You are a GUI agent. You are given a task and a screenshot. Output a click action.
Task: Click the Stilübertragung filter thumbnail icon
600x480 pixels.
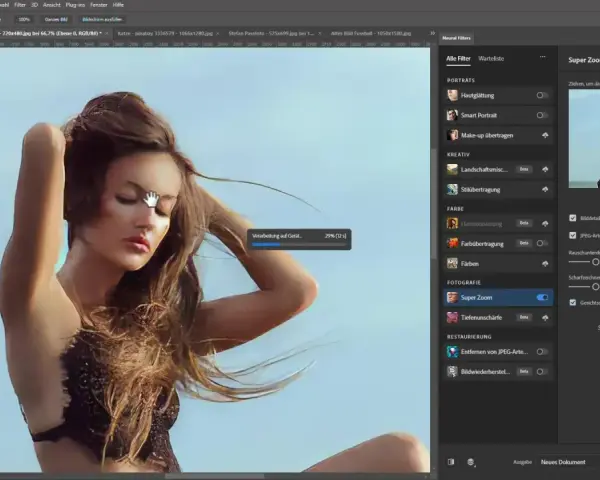(452, 189)
